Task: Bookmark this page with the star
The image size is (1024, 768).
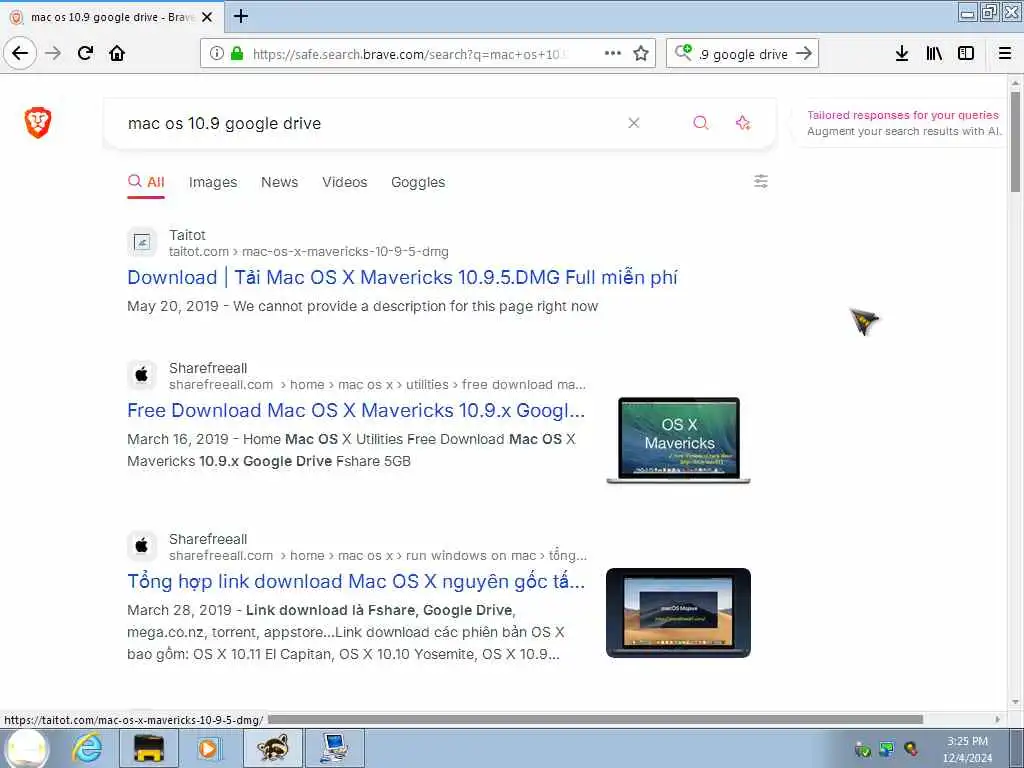Action: click(641, 54)
